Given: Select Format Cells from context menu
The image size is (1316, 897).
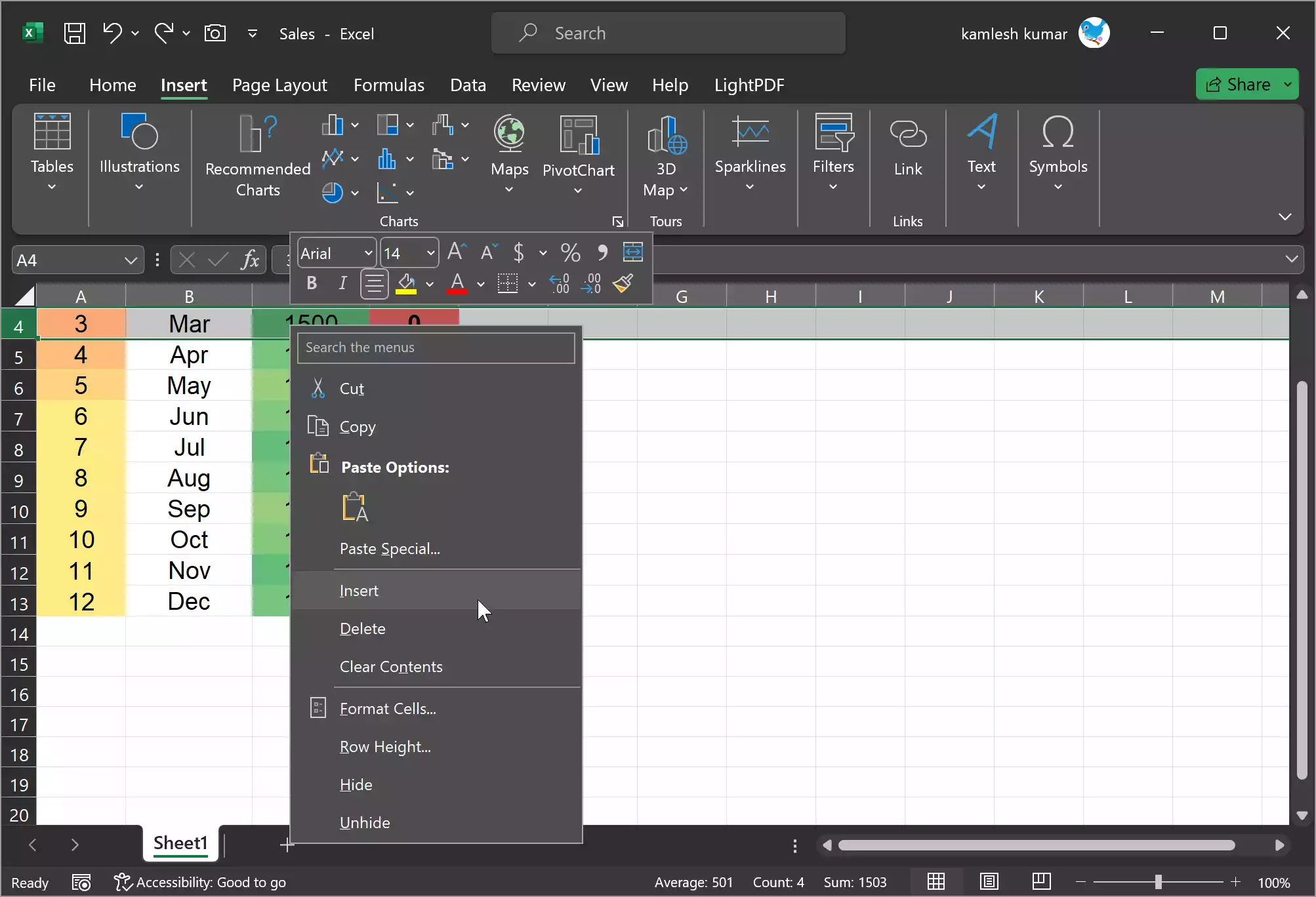Looking at the screenshot, I should point(388,707).
